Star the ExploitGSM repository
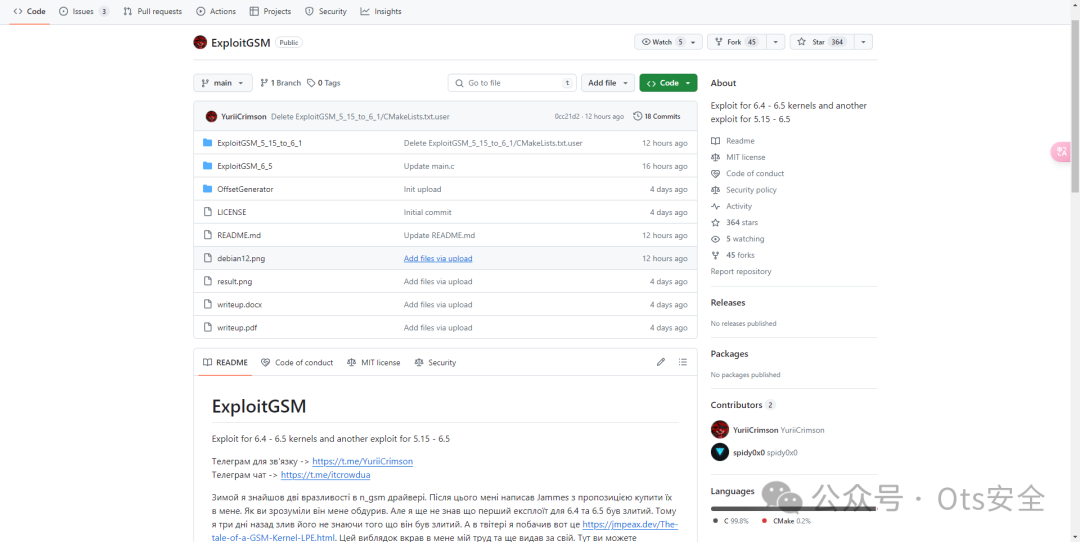The width and height of the screenshot is (1080, 542). 822,42
